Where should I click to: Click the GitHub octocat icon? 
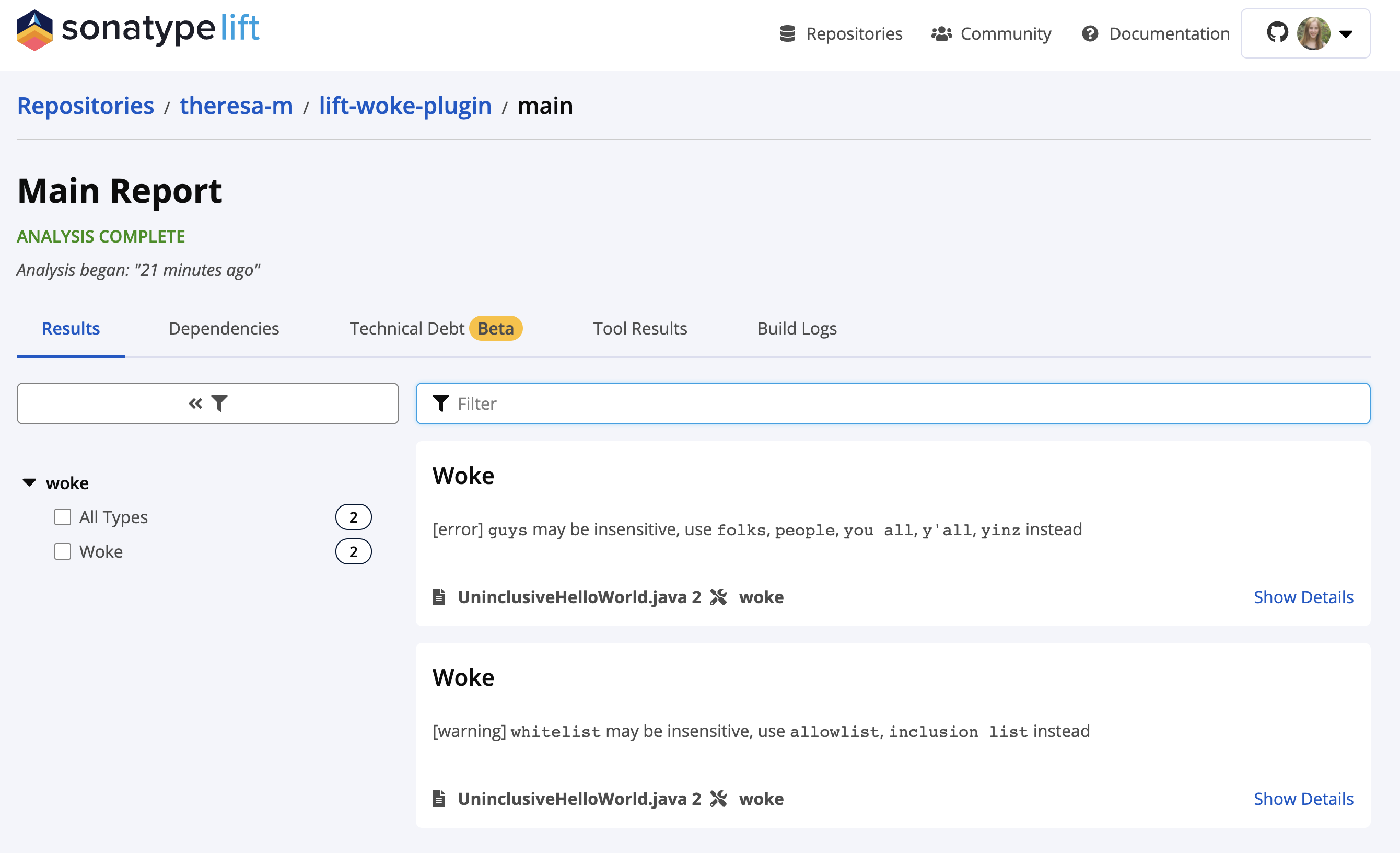coord(1278,33)
